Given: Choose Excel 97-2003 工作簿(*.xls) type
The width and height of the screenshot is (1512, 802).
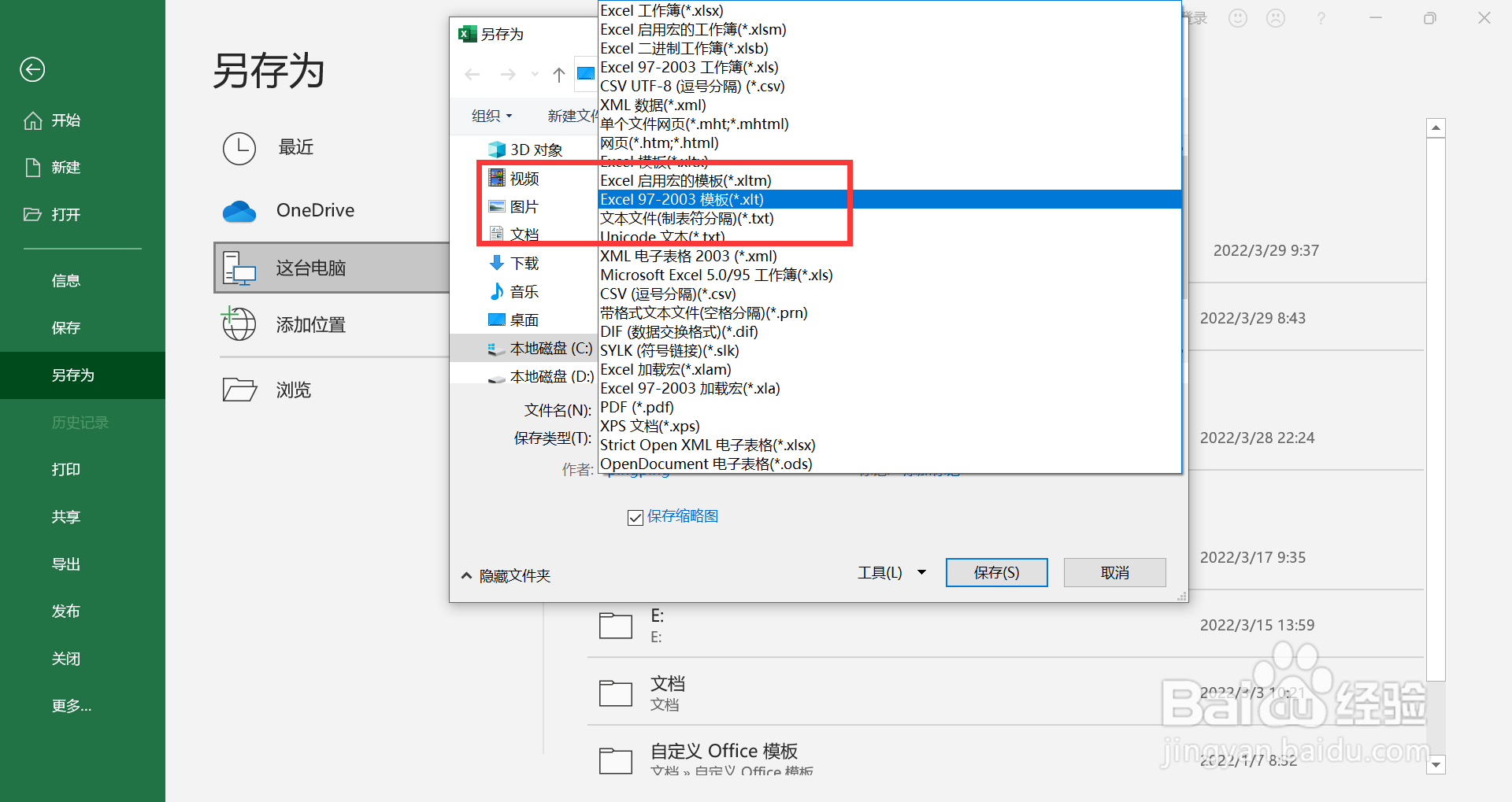Looking at the screenshot, I should (890, 67).
